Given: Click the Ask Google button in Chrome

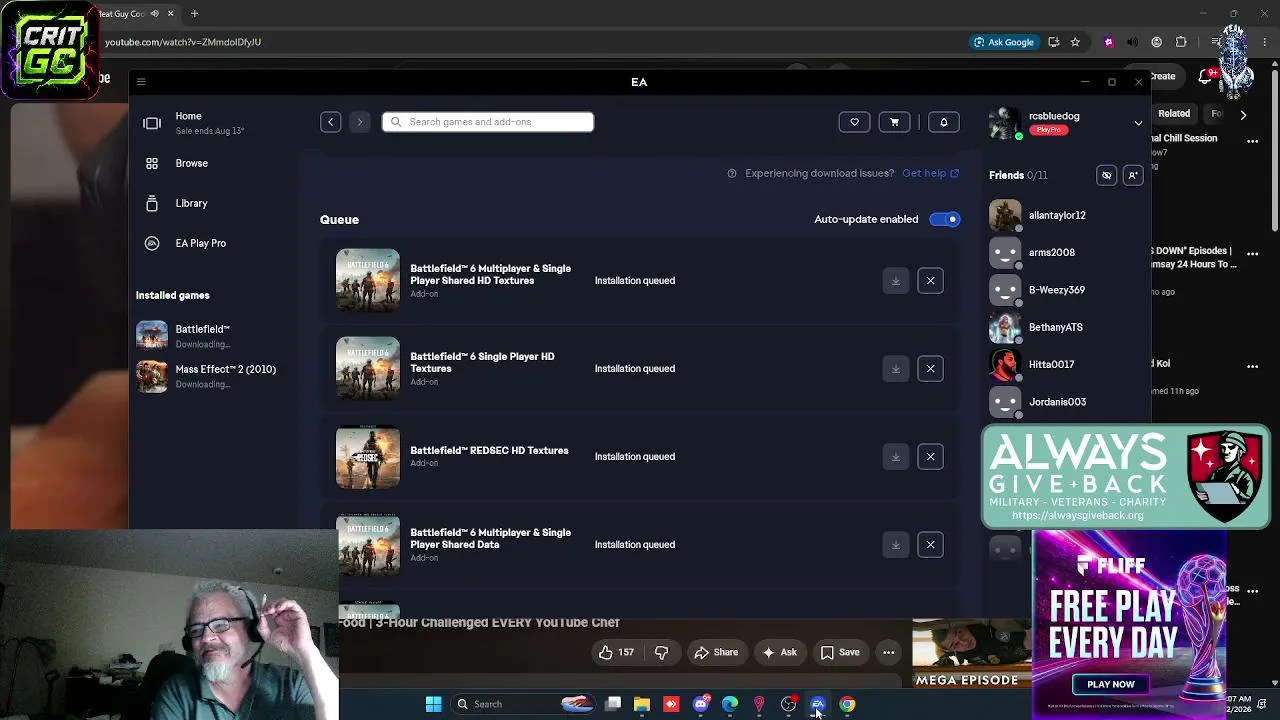Looking at the screenshot, I should pos(1004,42).
